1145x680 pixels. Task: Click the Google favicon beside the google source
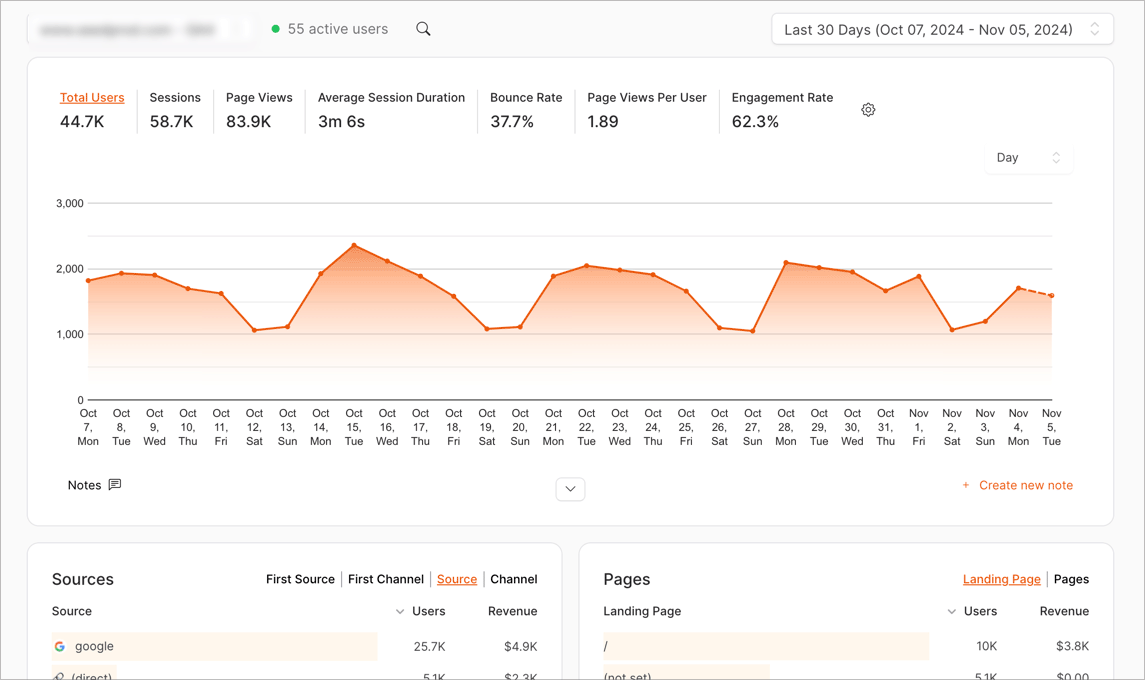click(60, 646)
